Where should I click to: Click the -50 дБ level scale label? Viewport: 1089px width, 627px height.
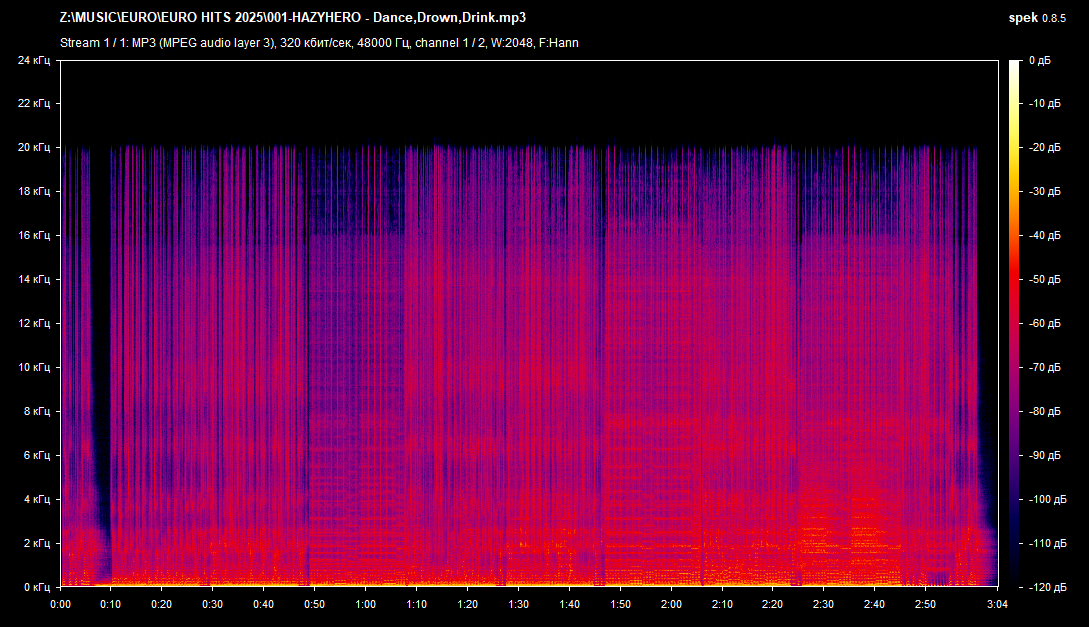tap(1045, 279)
